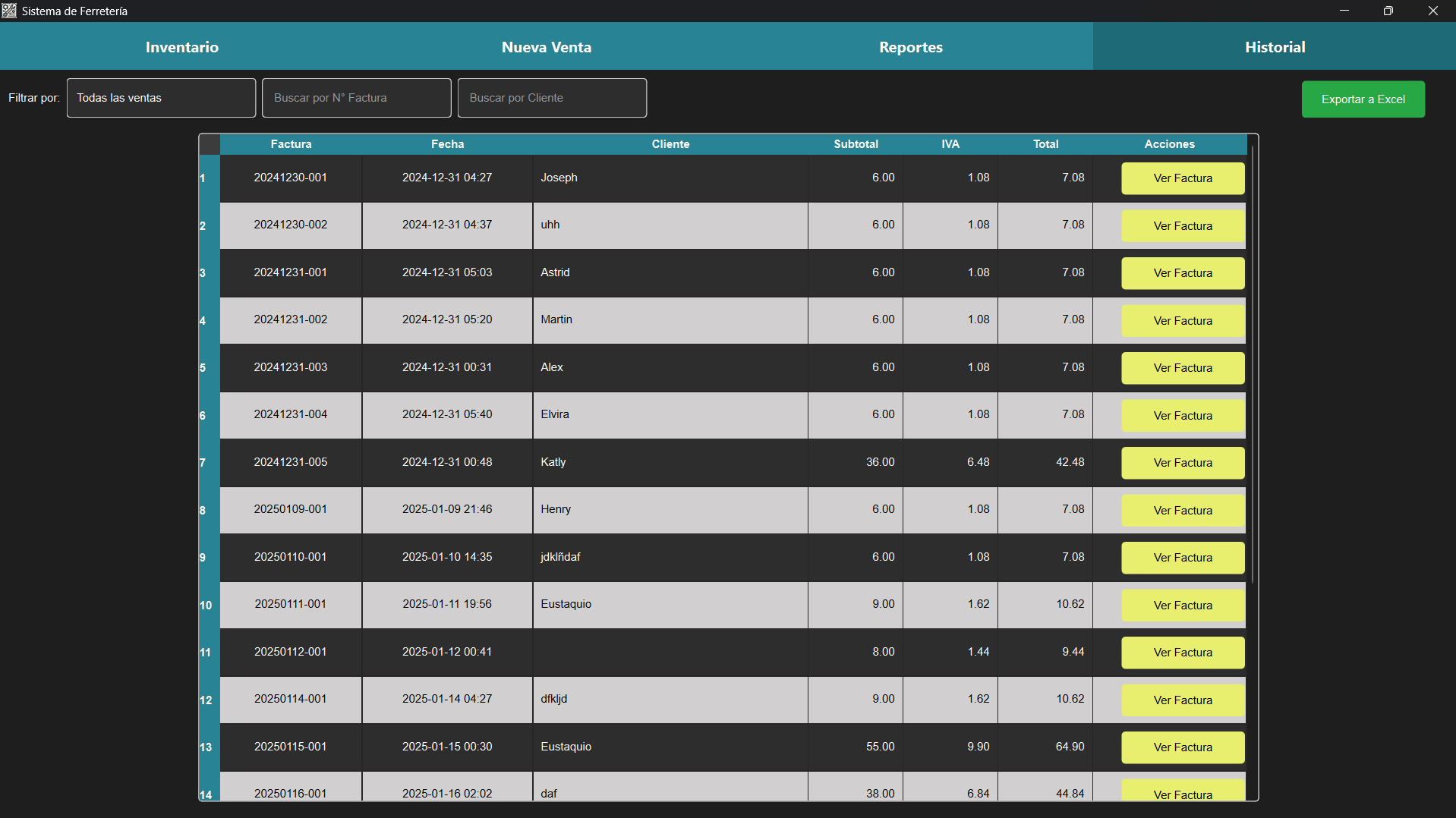This screenshot has width=1456, height=818.
Task: Switch to the Inventario tab
Action: (x=181, y=46)
